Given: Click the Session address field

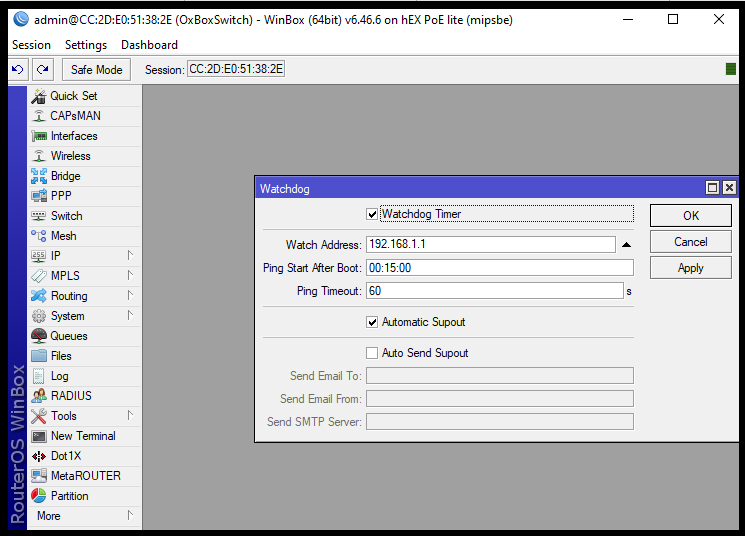Looking at the screenshot, I should [x=236, y=69].
